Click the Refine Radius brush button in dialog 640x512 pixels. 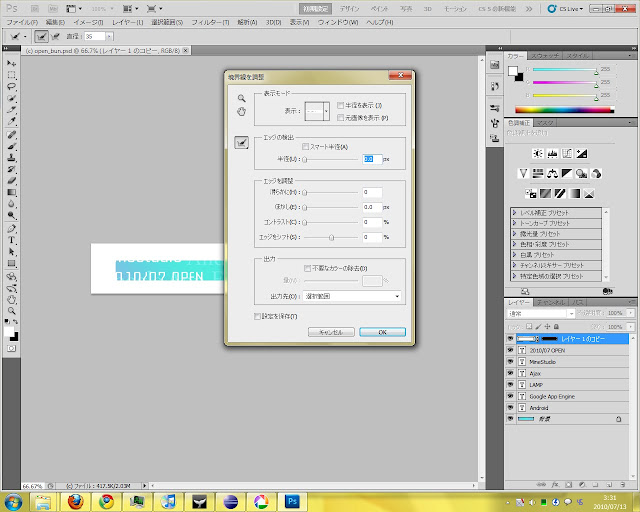[x=242, y=142]
